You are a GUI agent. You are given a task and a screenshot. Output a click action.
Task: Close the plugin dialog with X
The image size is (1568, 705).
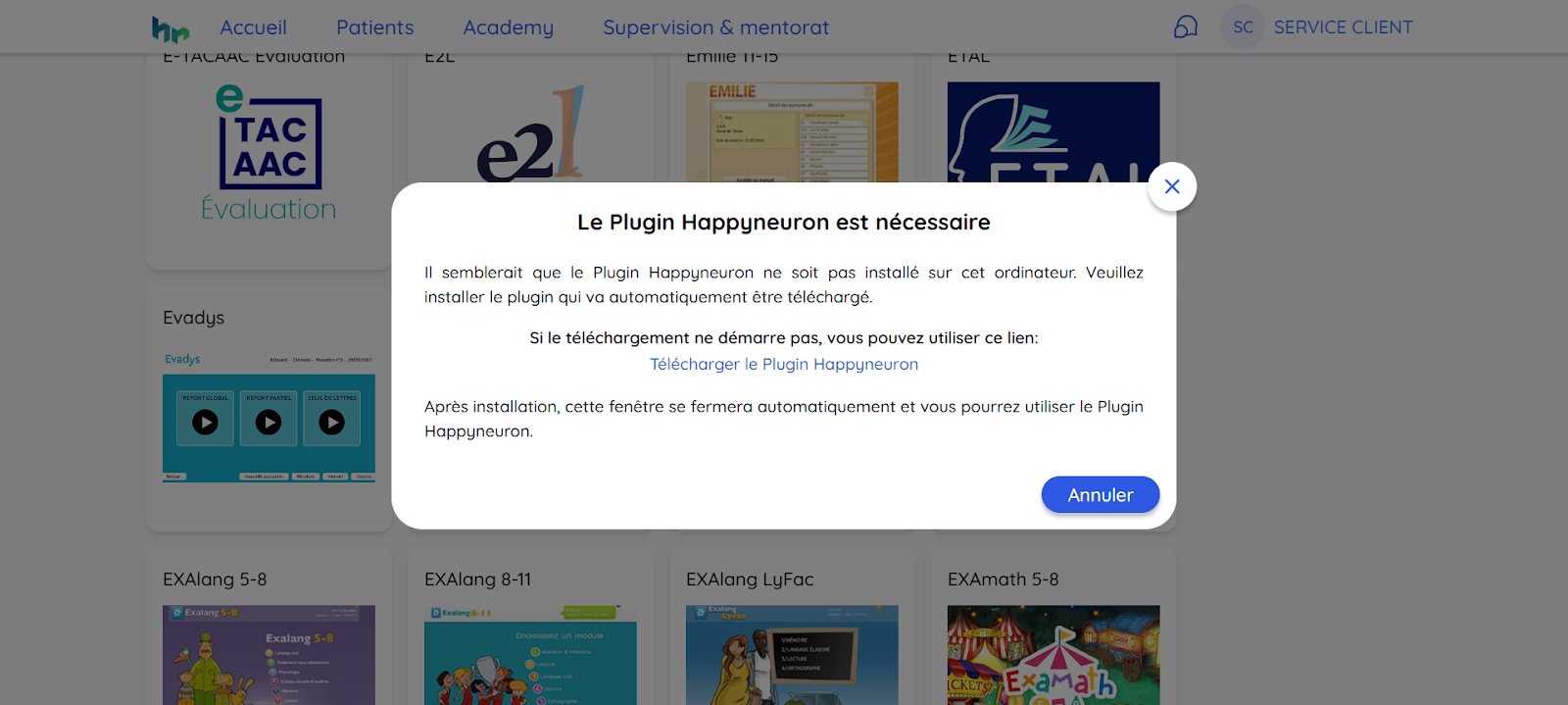(x=1172, y=186)
